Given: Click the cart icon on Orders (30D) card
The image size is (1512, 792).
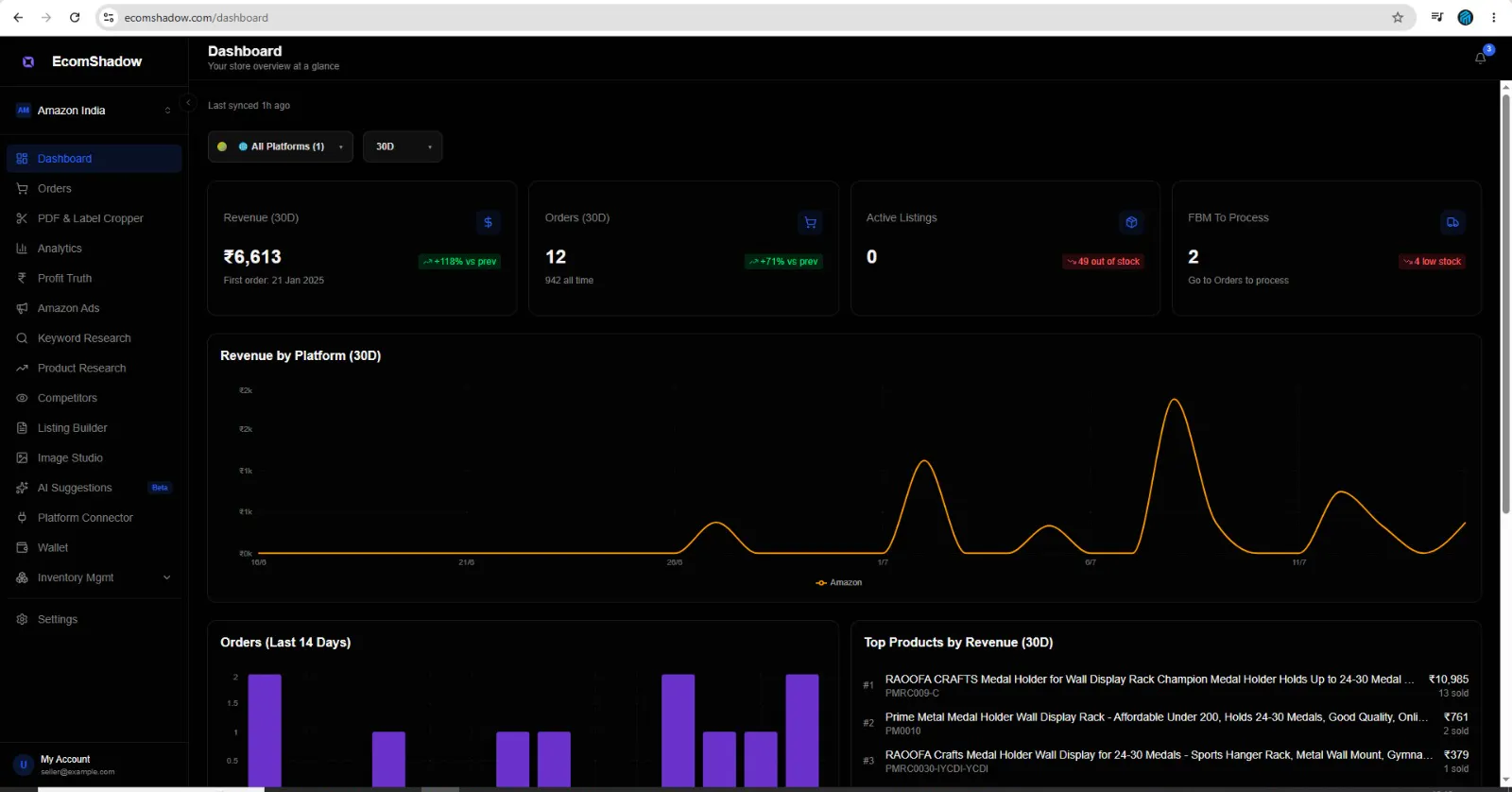Looking at the screenshot, I should pos(810,222).
